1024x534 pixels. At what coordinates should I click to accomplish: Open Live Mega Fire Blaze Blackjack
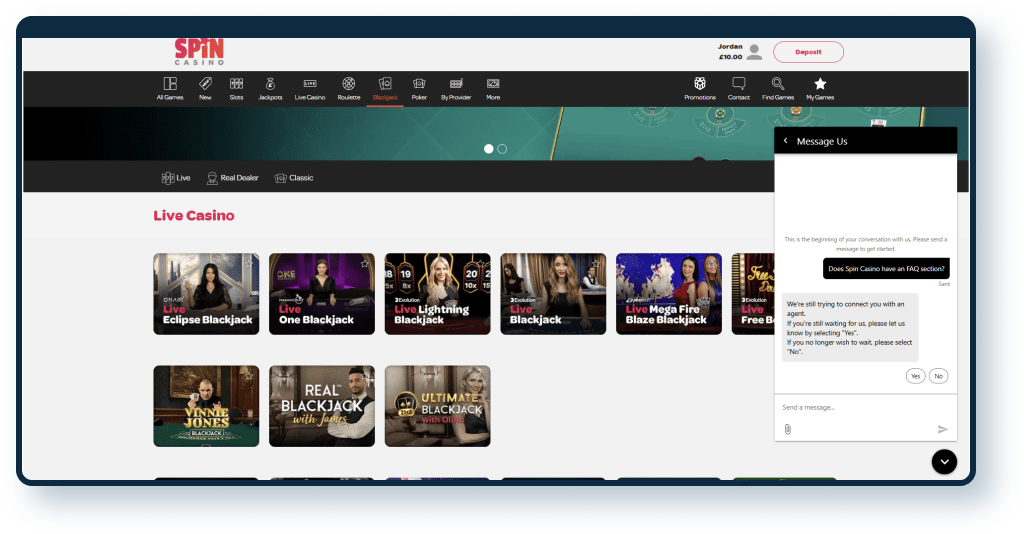[669, 294]
